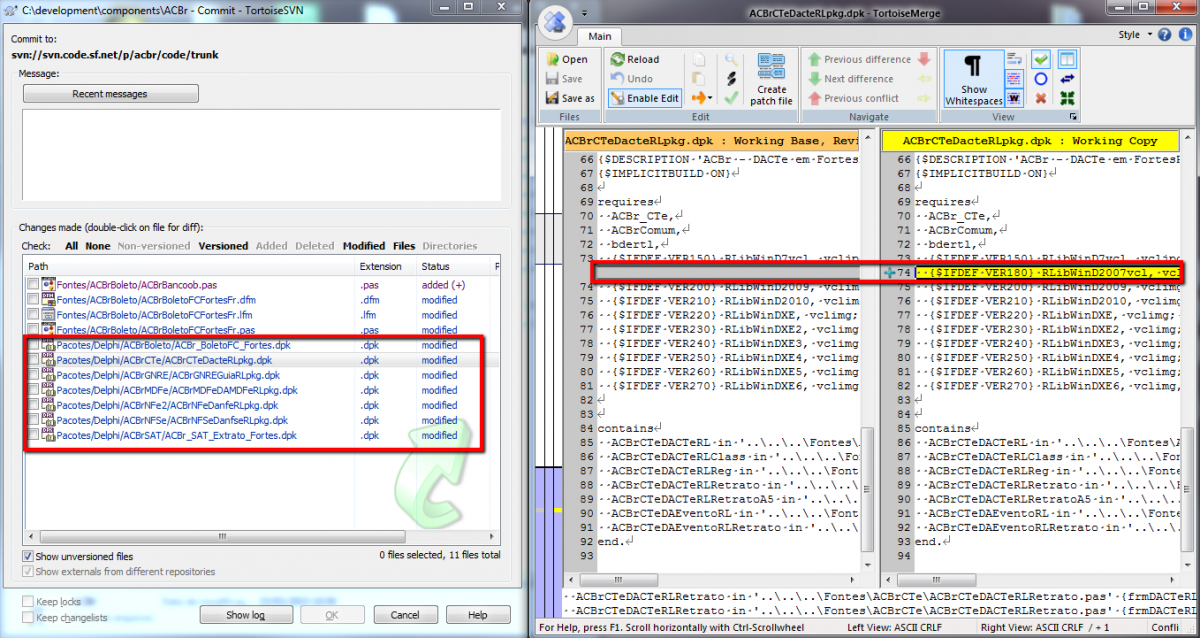Click the green checkmark icon in View group
This screenshot has height=638, width=1200.
(x=1041, y=59)
